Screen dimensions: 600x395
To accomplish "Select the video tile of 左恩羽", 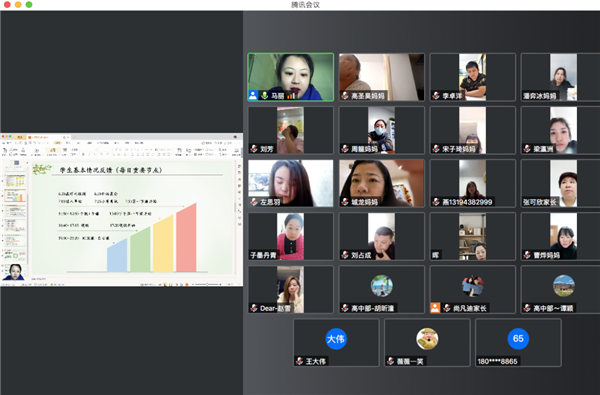I will [291, 183].
